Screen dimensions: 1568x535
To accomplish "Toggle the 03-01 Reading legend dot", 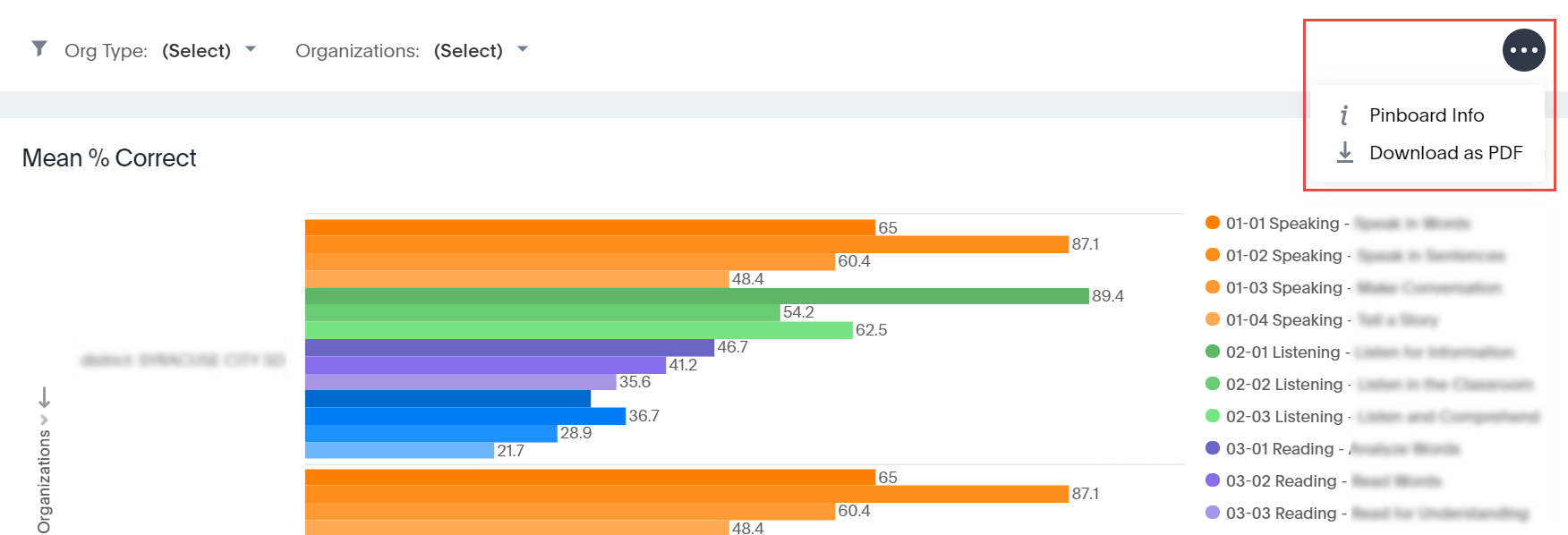I will pyautogui.click(x=1213, y=448).
